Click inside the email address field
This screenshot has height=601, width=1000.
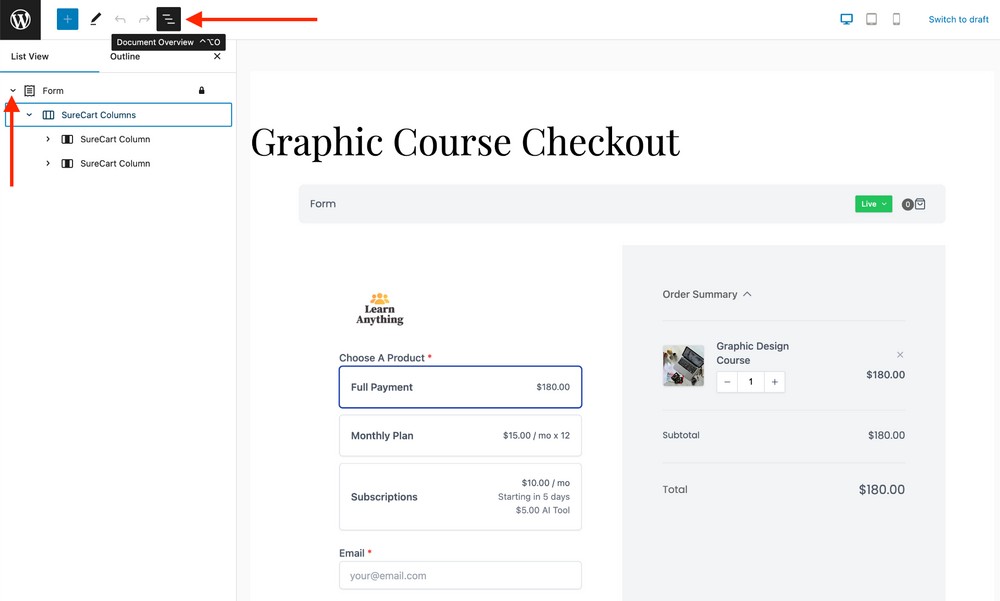click(460, 575)
